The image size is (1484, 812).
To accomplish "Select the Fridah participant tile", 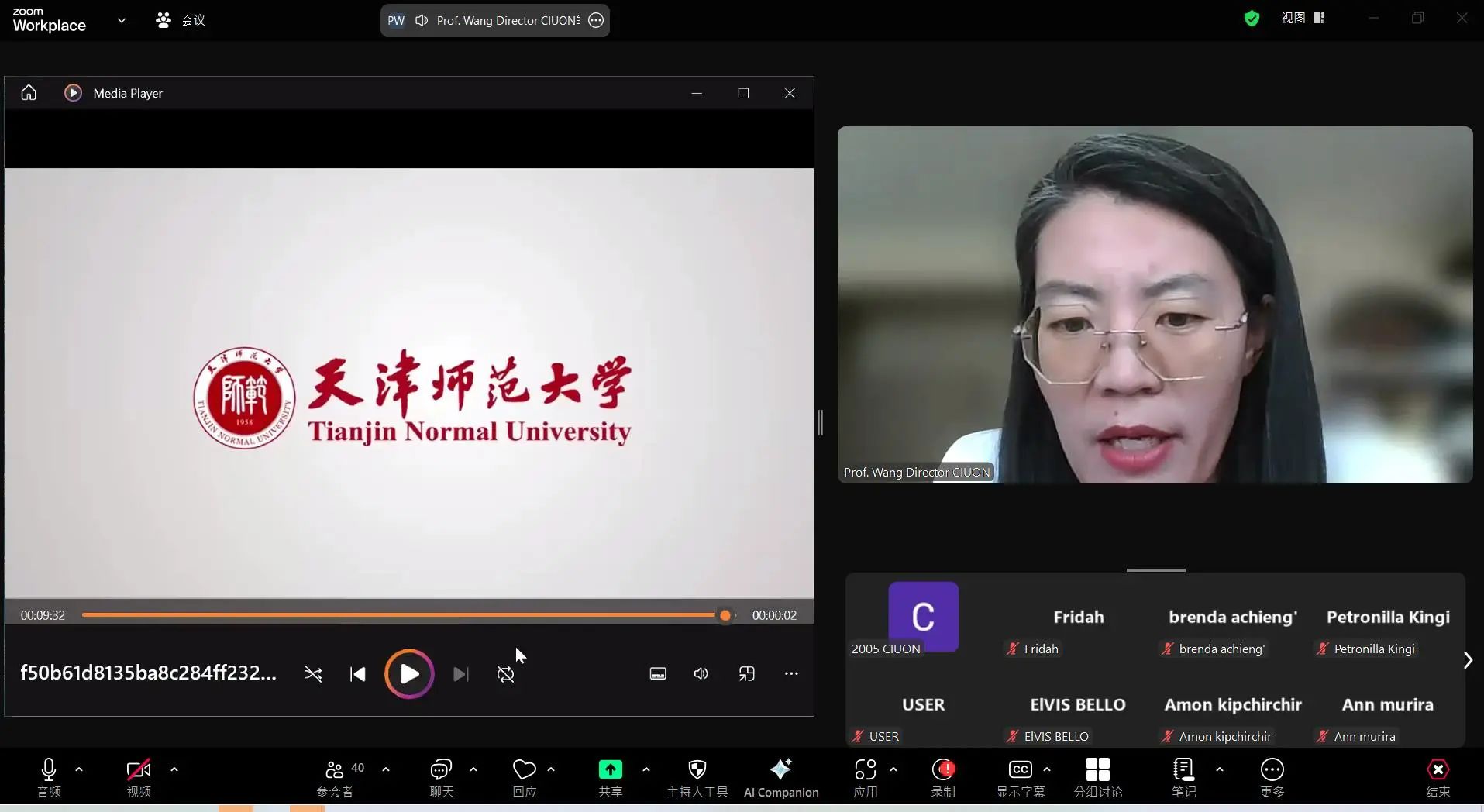I will [x=1078, y=618].
